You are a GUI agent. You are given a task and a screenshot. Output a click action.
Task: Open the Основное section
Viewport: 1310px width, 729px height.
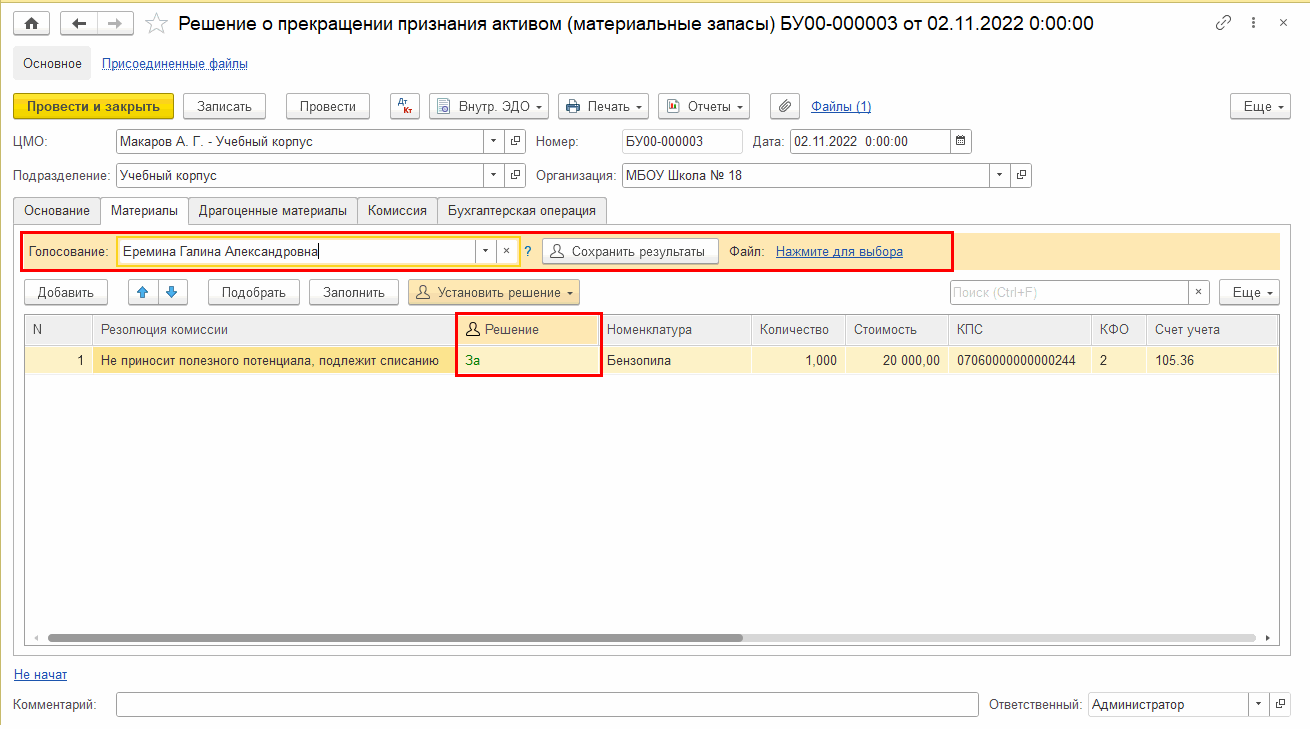tap(52, 63)
